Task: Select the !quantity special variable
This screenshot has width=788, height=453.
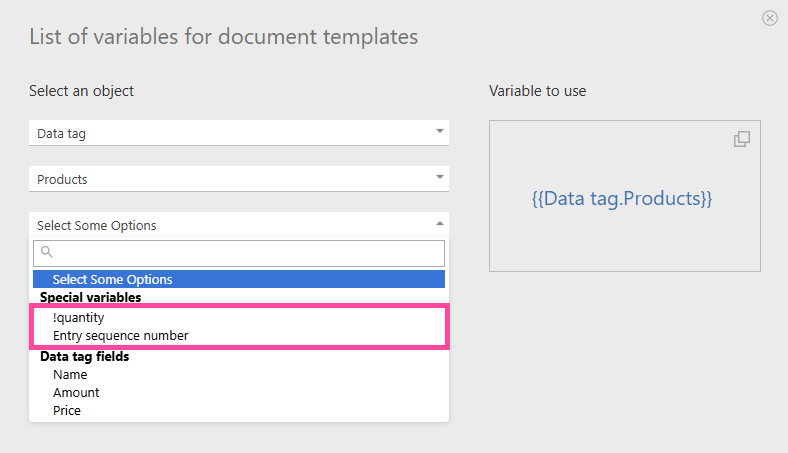Action: click(78, 317)
